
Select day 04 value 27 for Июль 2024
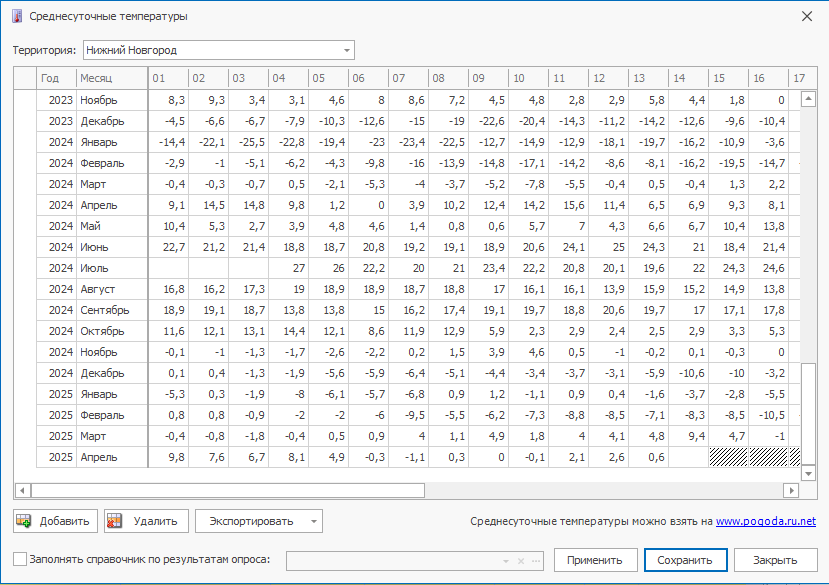tap(288, 268)
